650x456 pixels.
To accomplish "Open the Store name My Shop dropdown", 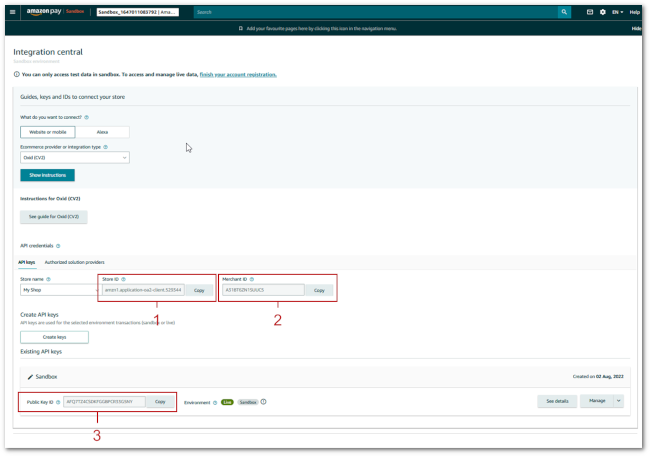I will coord(56,290).
